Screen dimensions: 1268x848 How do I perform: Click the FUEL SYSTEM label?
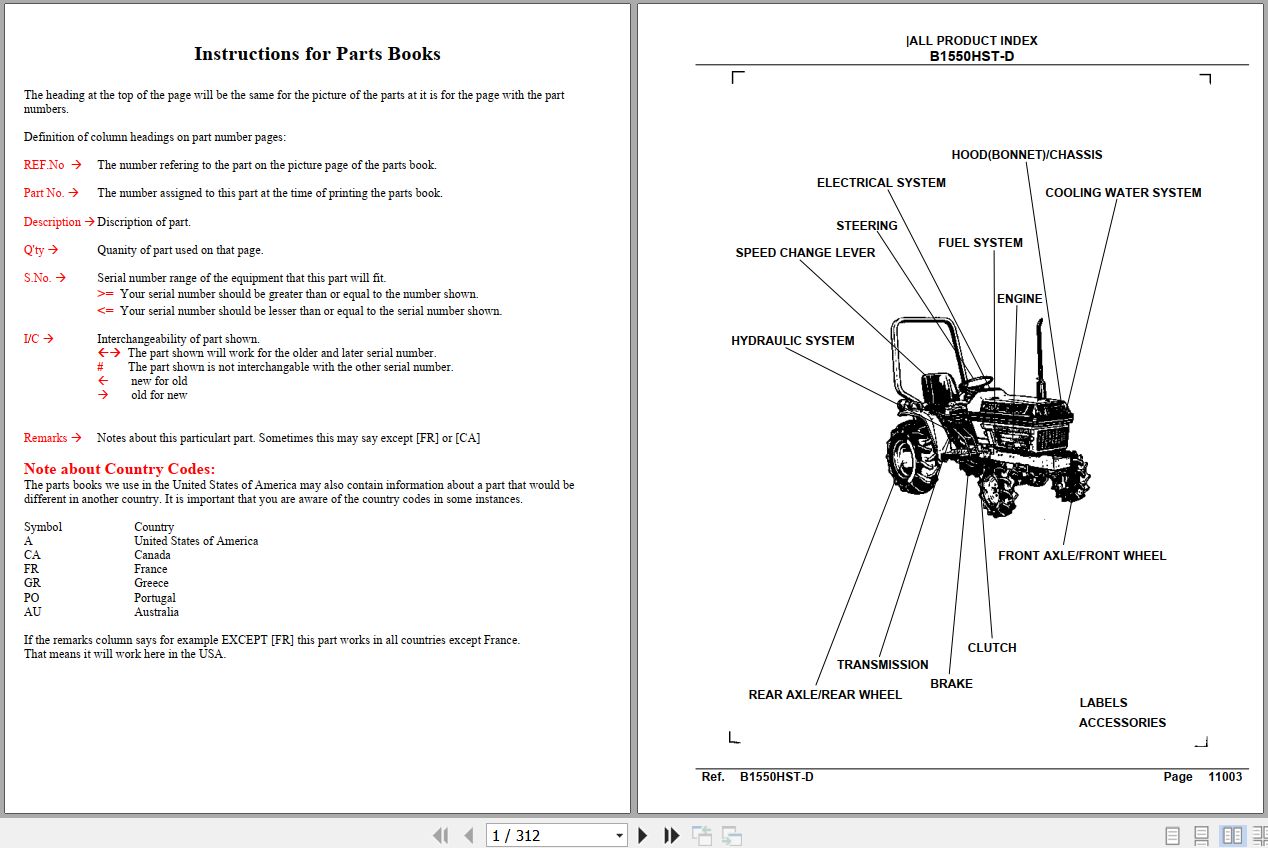[x=980, y=243]
